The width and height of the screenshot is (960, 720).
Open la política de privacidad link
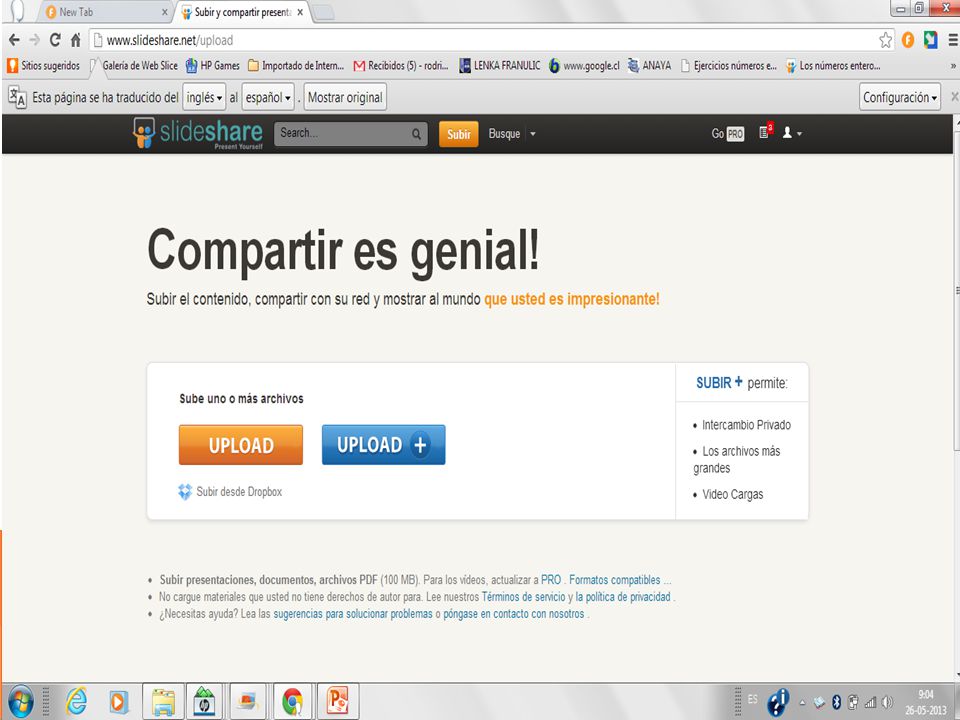coord(623,596)
